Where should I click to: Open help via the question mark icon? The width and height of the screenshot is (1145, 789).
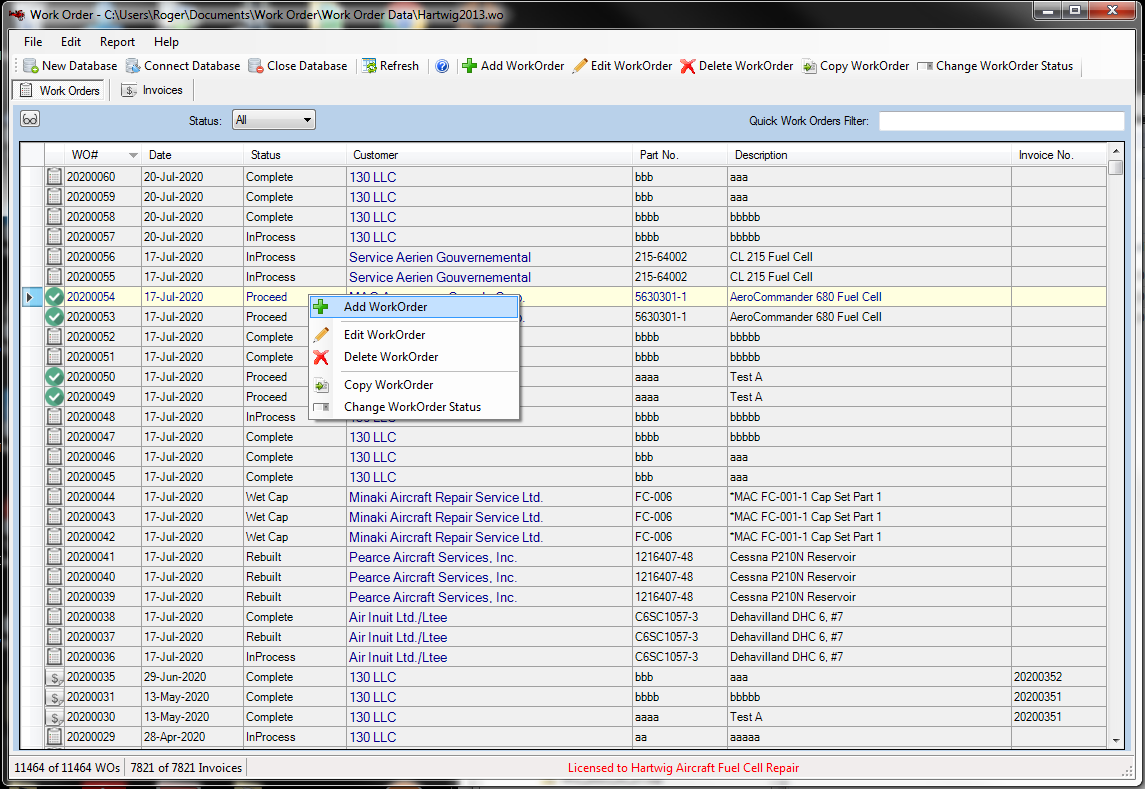coord(441,66)
